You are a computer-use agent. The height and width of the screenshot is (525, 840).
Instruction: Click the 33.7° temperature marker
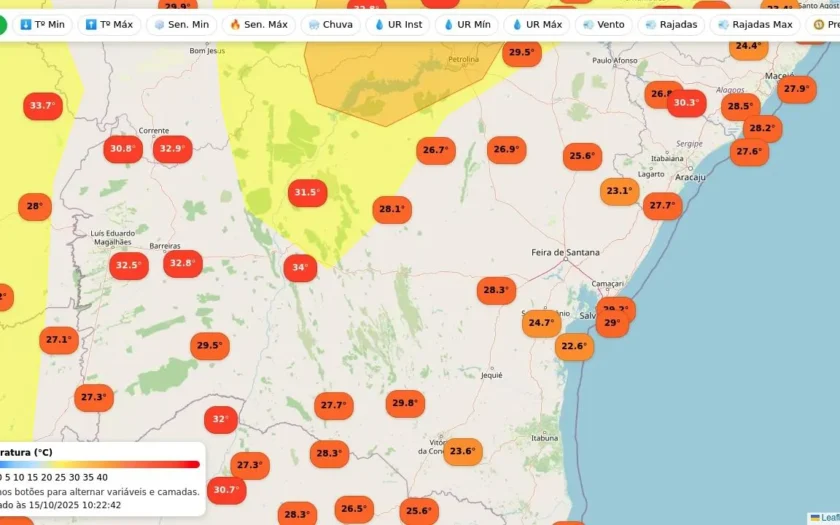point(43,106)
